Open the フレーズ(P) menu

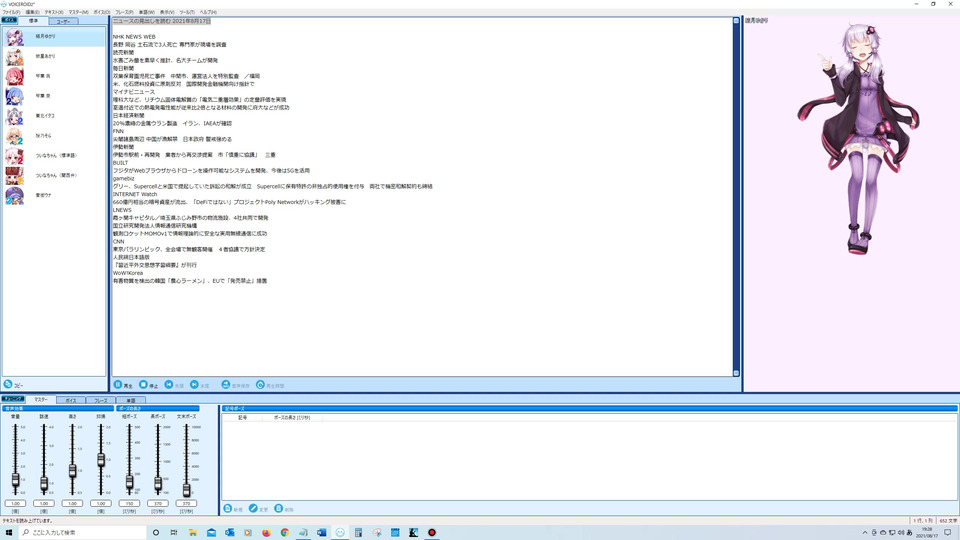tap(124, 12)
